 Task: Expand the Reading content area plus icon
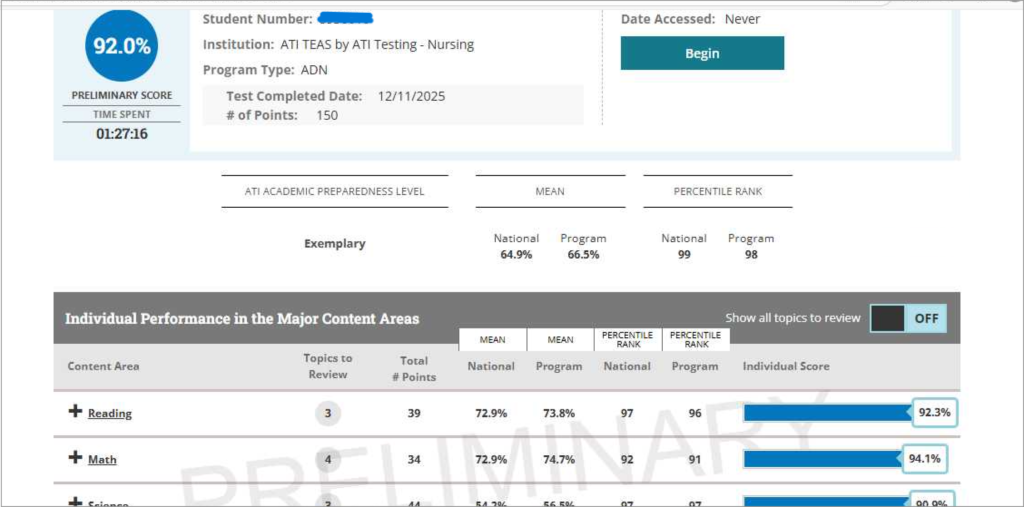[75, 412]
